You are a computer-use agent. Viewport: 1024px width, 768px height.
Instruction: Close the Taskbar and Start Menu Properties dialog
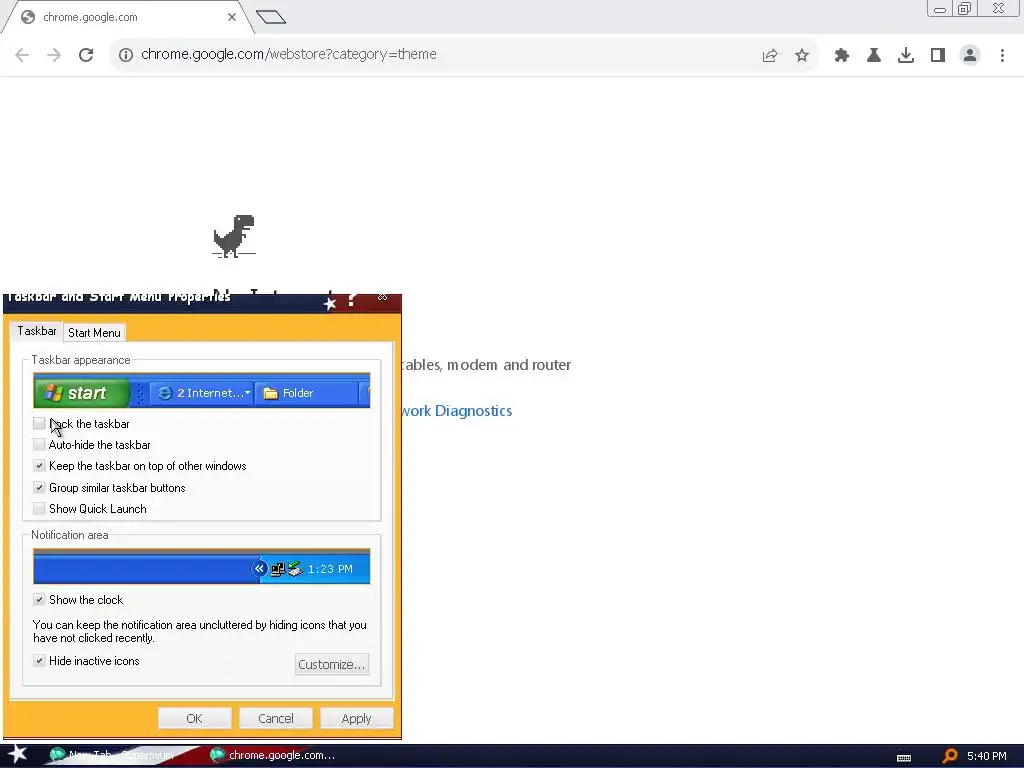coord(383,298)
